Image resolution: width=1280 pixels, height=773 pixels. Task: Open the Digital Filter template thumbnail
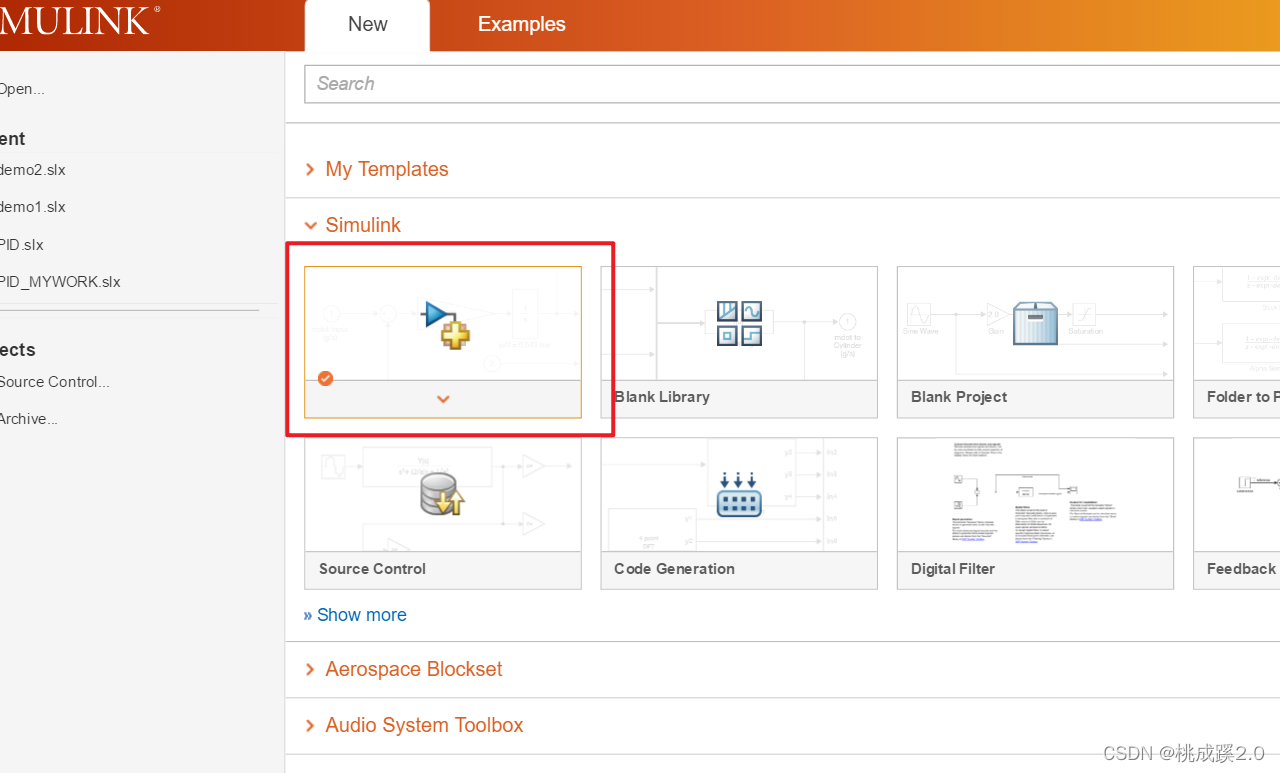1035,494
